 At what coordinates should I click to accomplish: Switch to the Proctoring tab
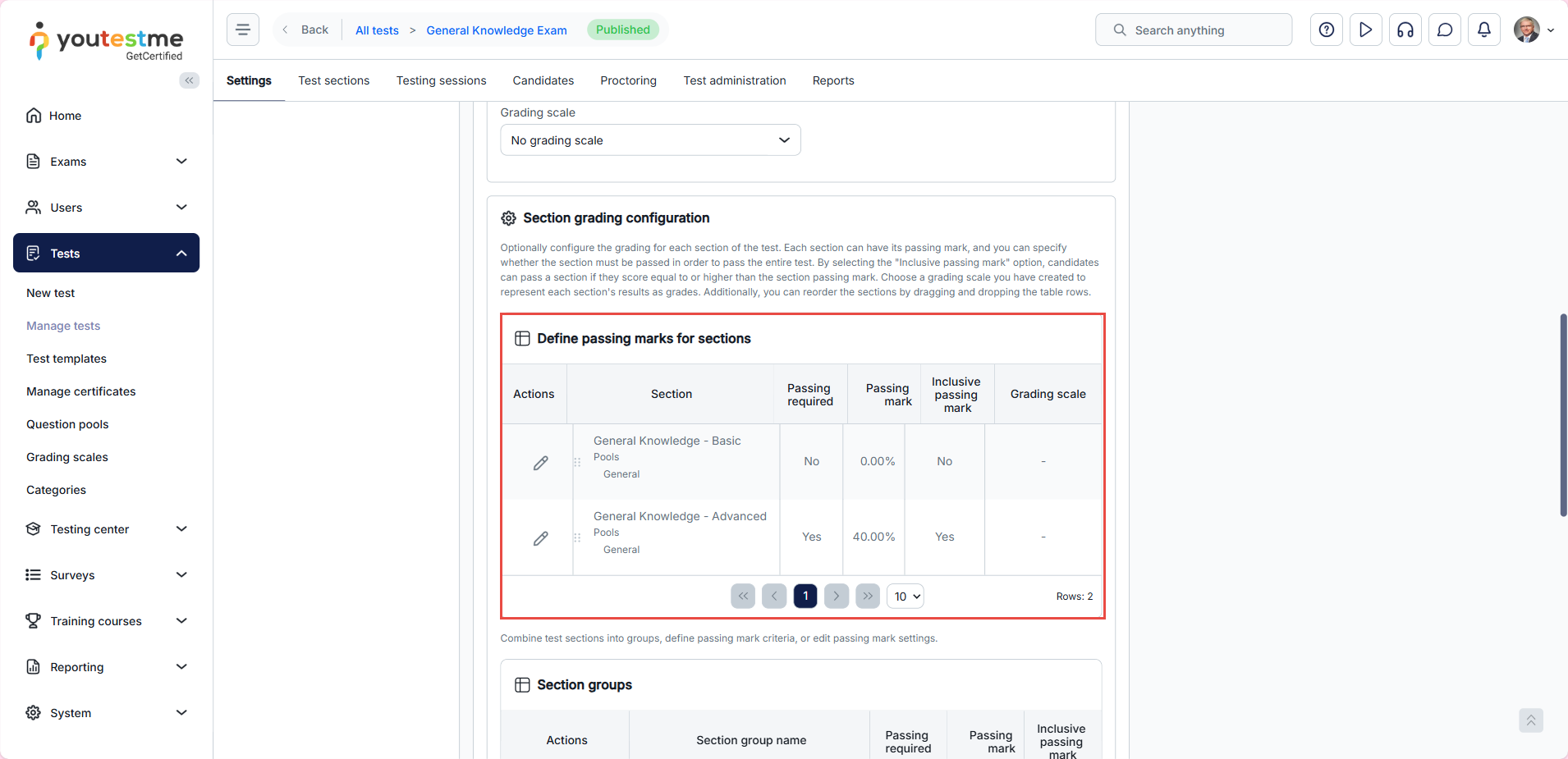click(628, 80)
